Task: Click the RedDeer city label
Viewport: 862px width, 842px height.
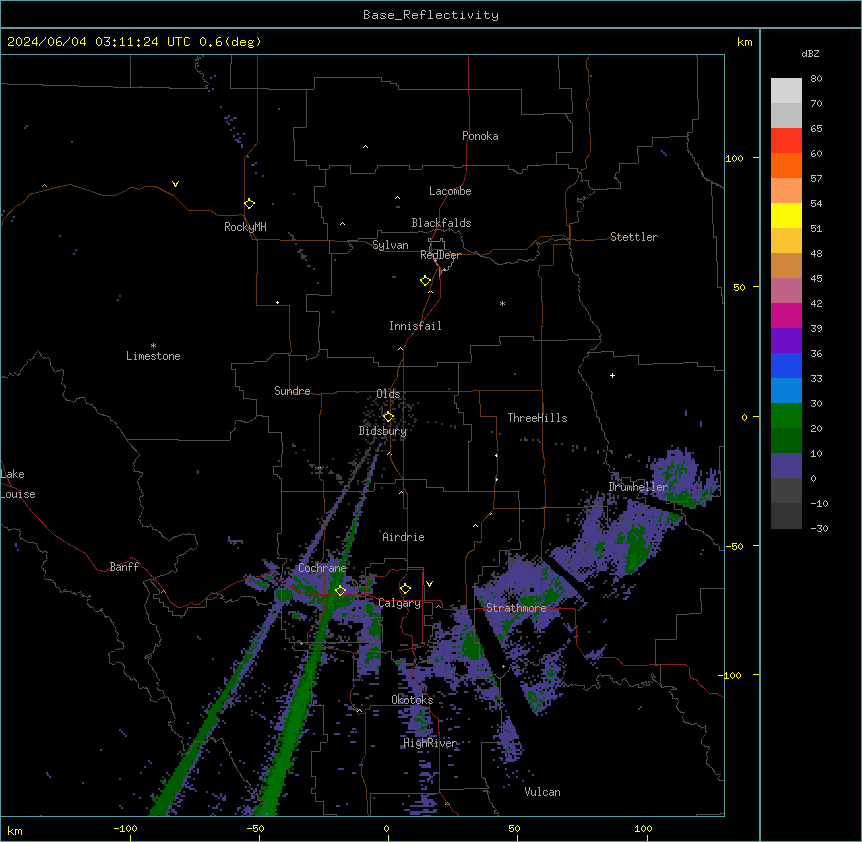Action: [x=440, y=255]
